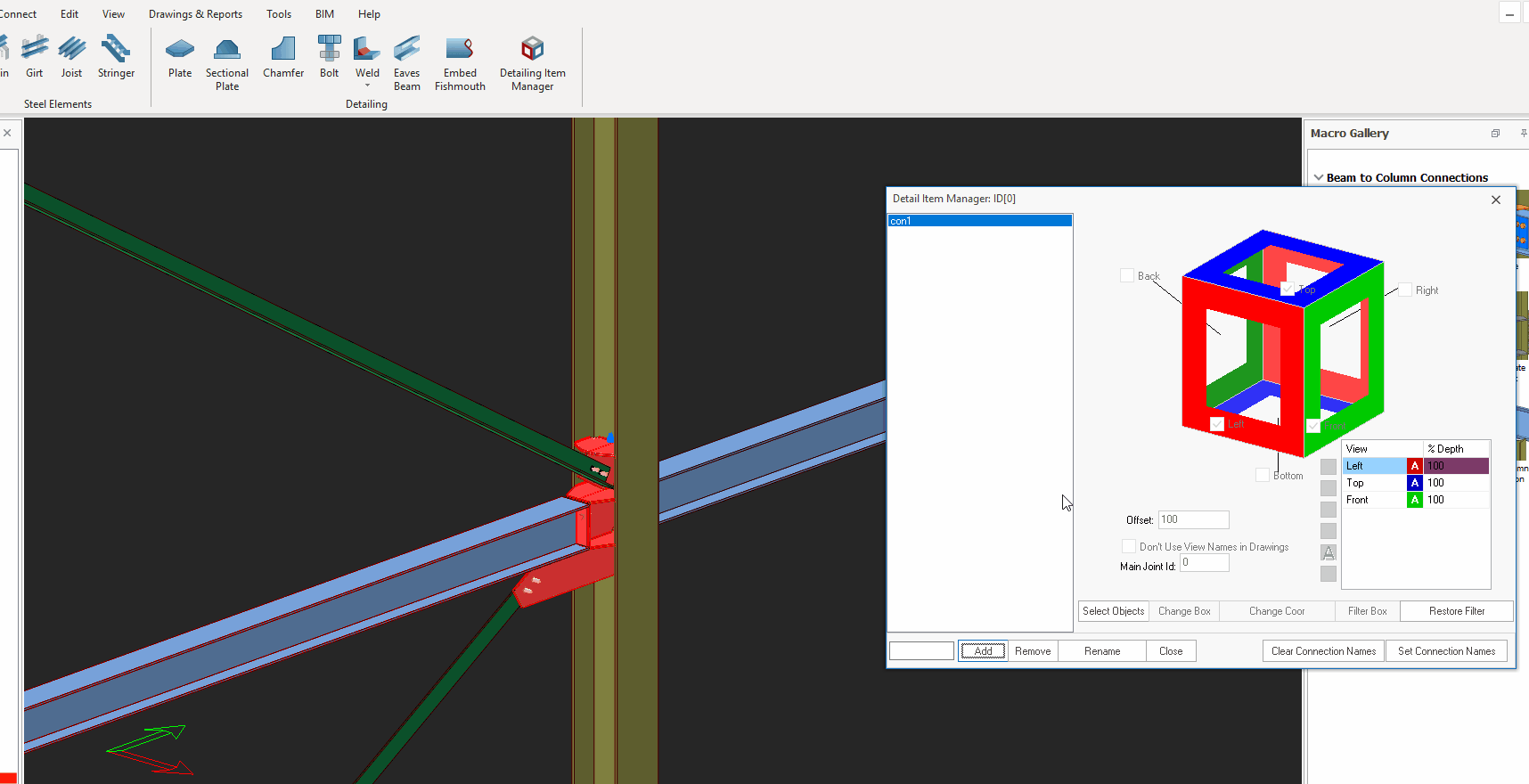Choose the Chamfer tool

(283, 58)
